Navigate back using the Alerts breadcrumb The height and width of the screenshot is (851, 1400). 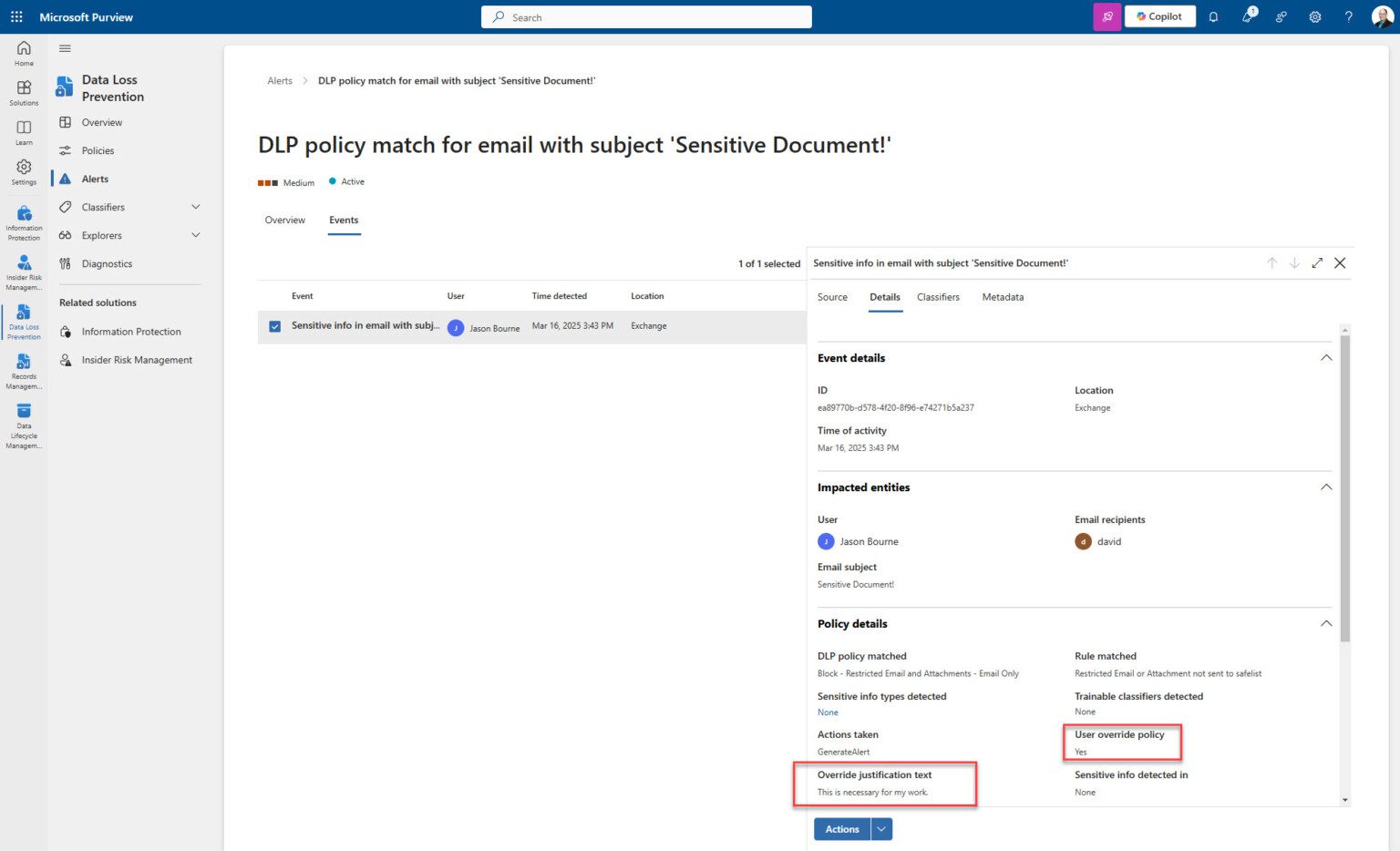280,80
